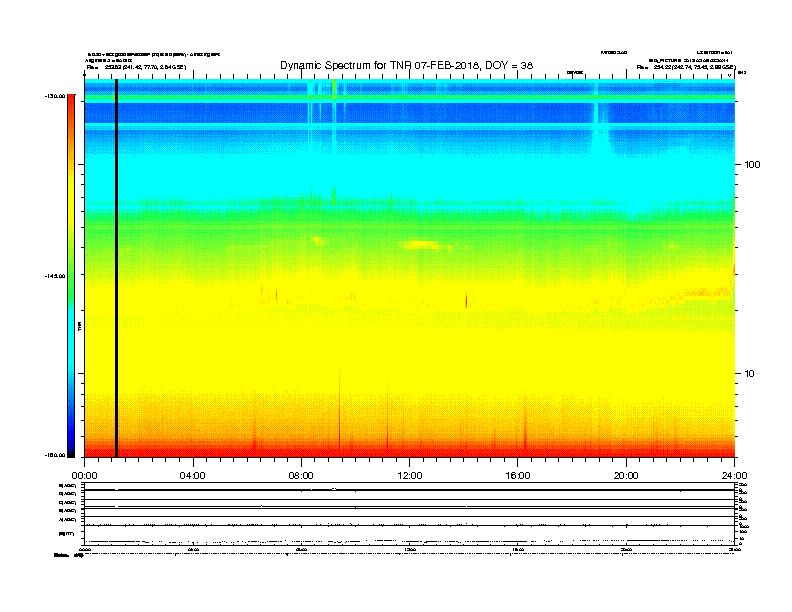Click the vertical rainbow color bar
Viewport: 792px width, 612px height.
71,276
